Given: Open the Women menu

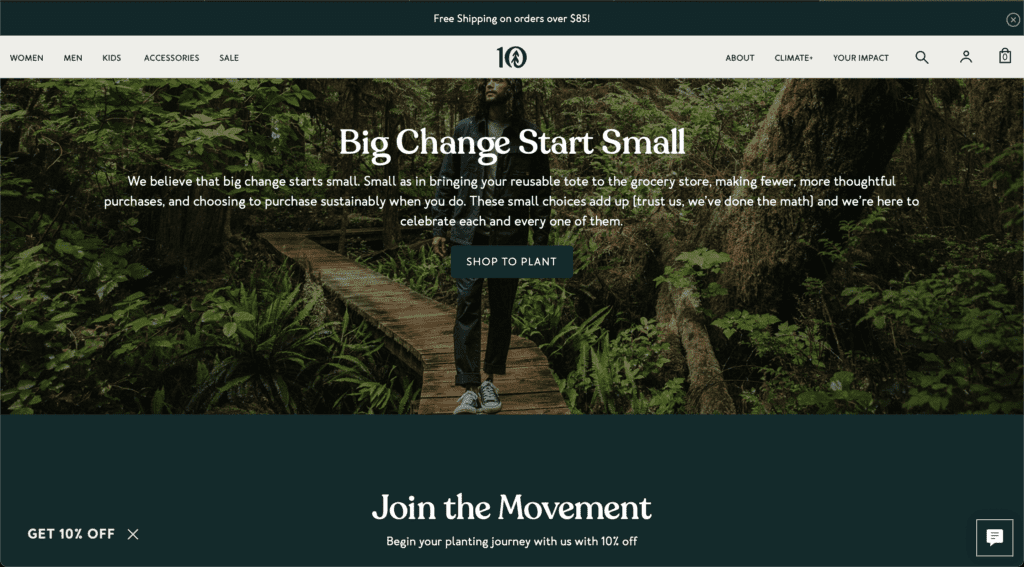Looking at the screenshot, I should coord(27,58).
